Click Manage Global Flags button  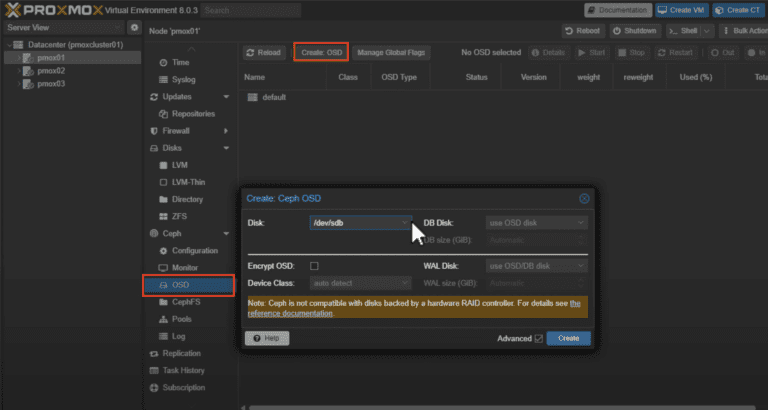tap(391, 52)
